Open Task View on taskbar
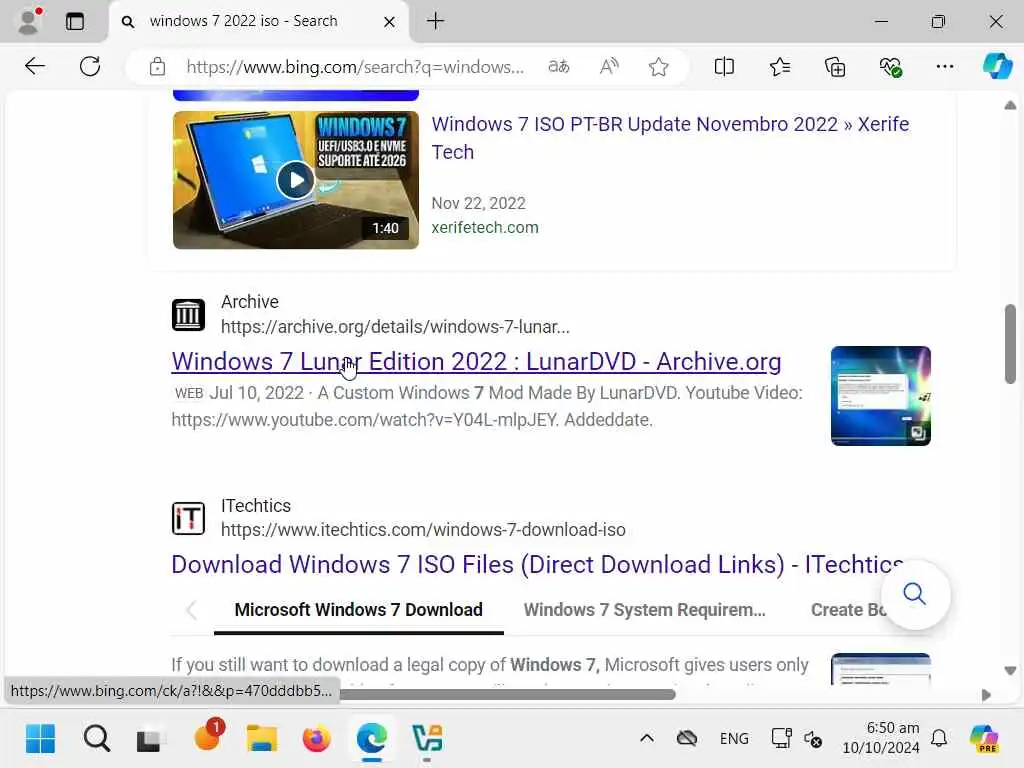The height and width of the screenshot is (768, 1024). coord(149,739)
